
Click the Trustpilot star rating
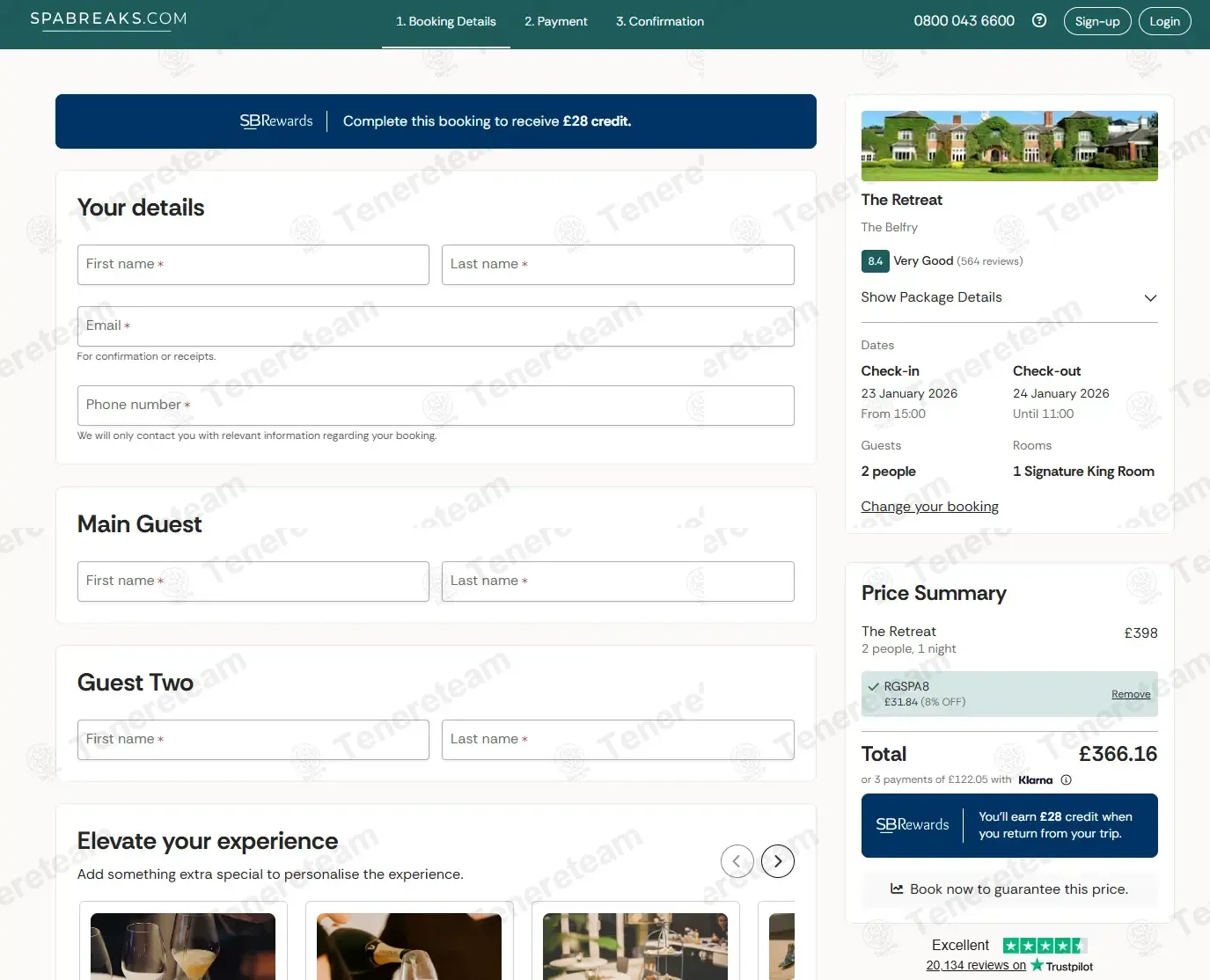pyautogui.click(x=1045, y=946)
